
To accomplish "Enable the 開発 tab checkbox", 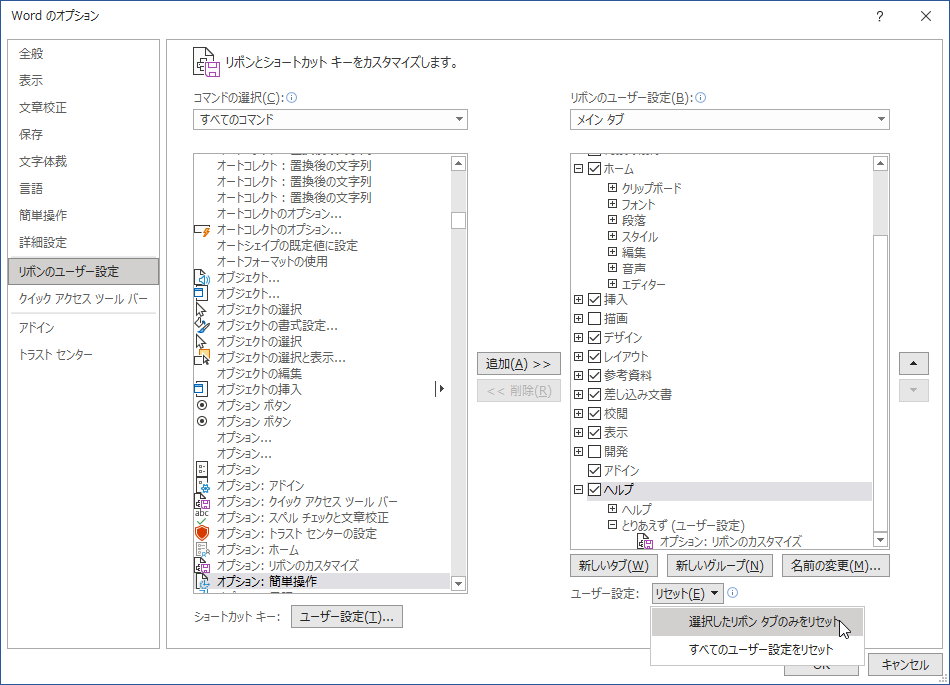I will (x=594, y=452).
